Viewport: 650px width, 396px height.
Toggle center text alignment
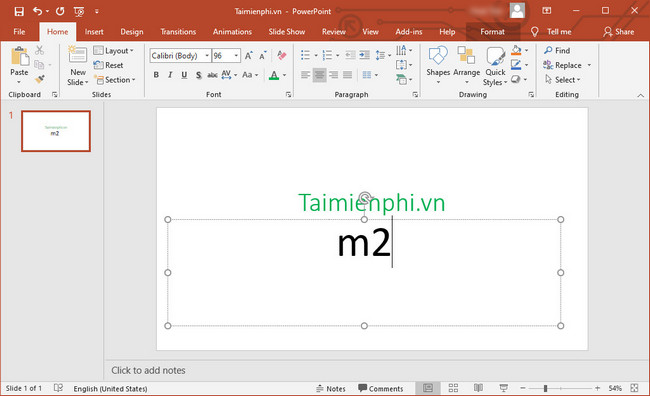(x=319, y=75)
